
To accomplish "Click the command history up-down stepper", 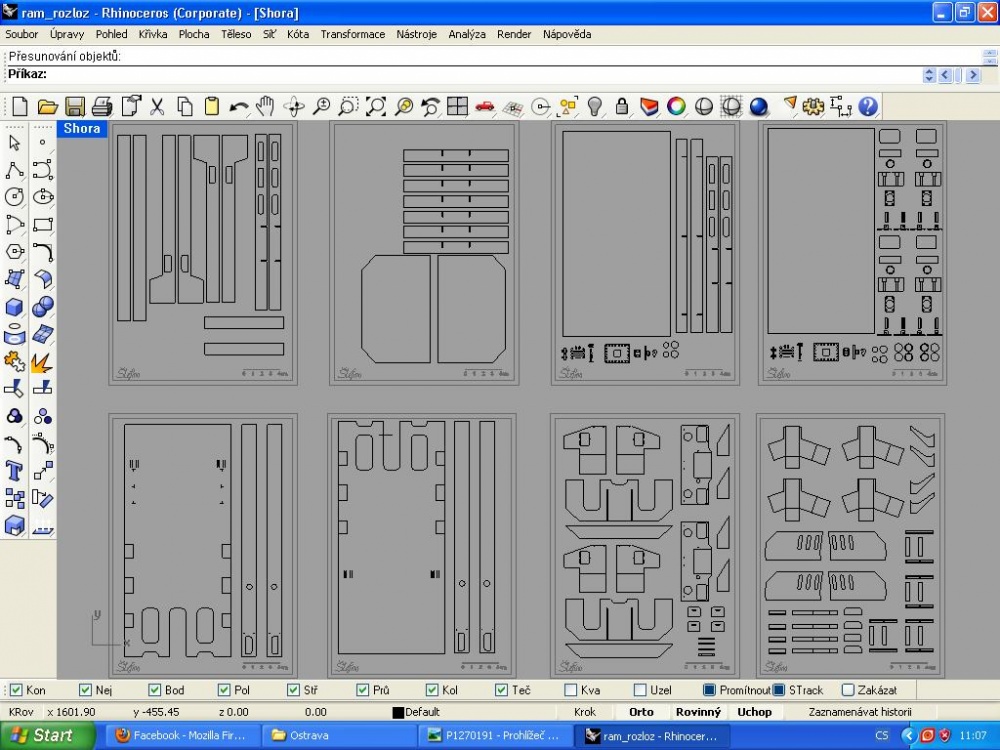I will pos(929,75).
